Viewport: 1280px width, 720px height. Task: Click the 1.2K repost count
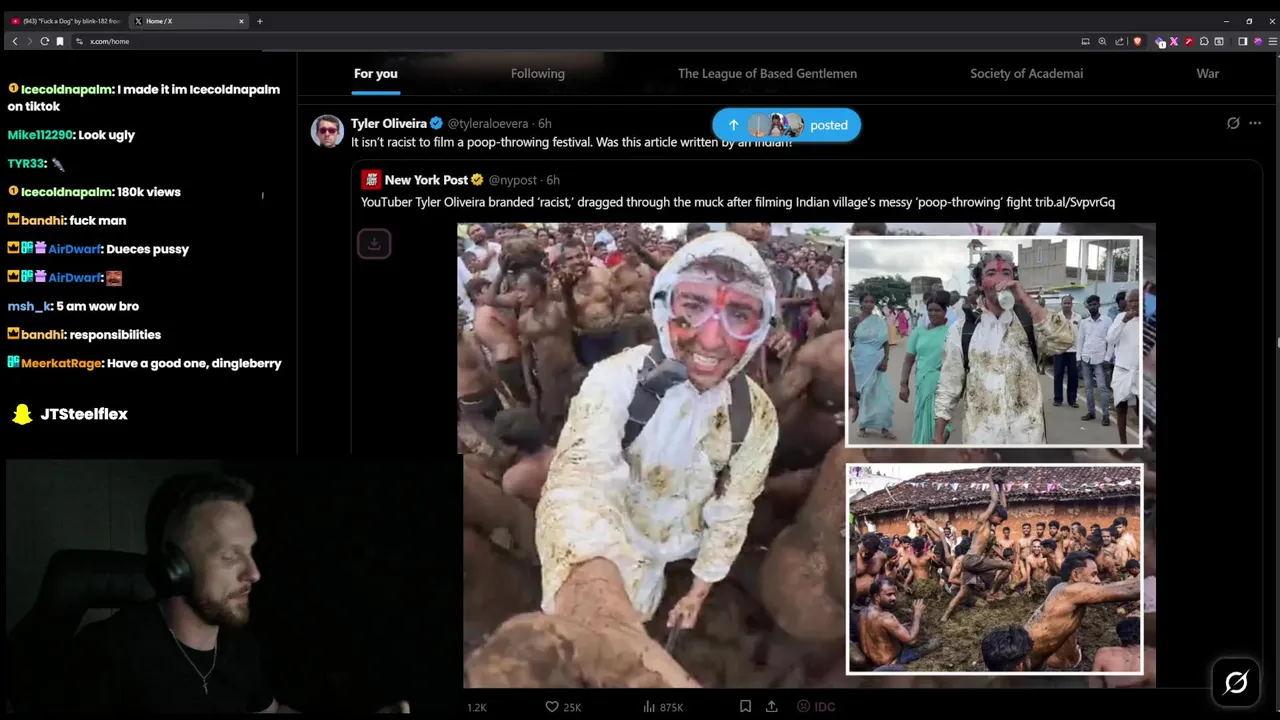click(477, 707)
